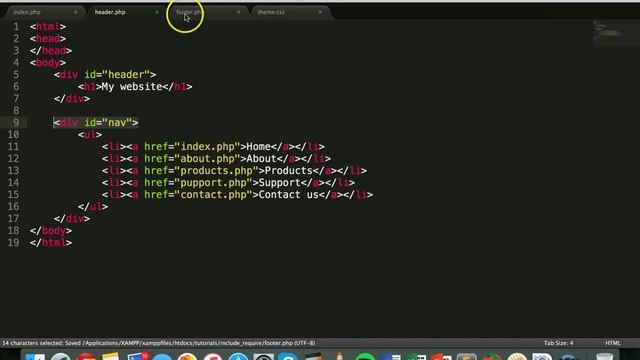Click the "Contact us" link text
This screenshot has width=640, height=360.
pos(289,195)
